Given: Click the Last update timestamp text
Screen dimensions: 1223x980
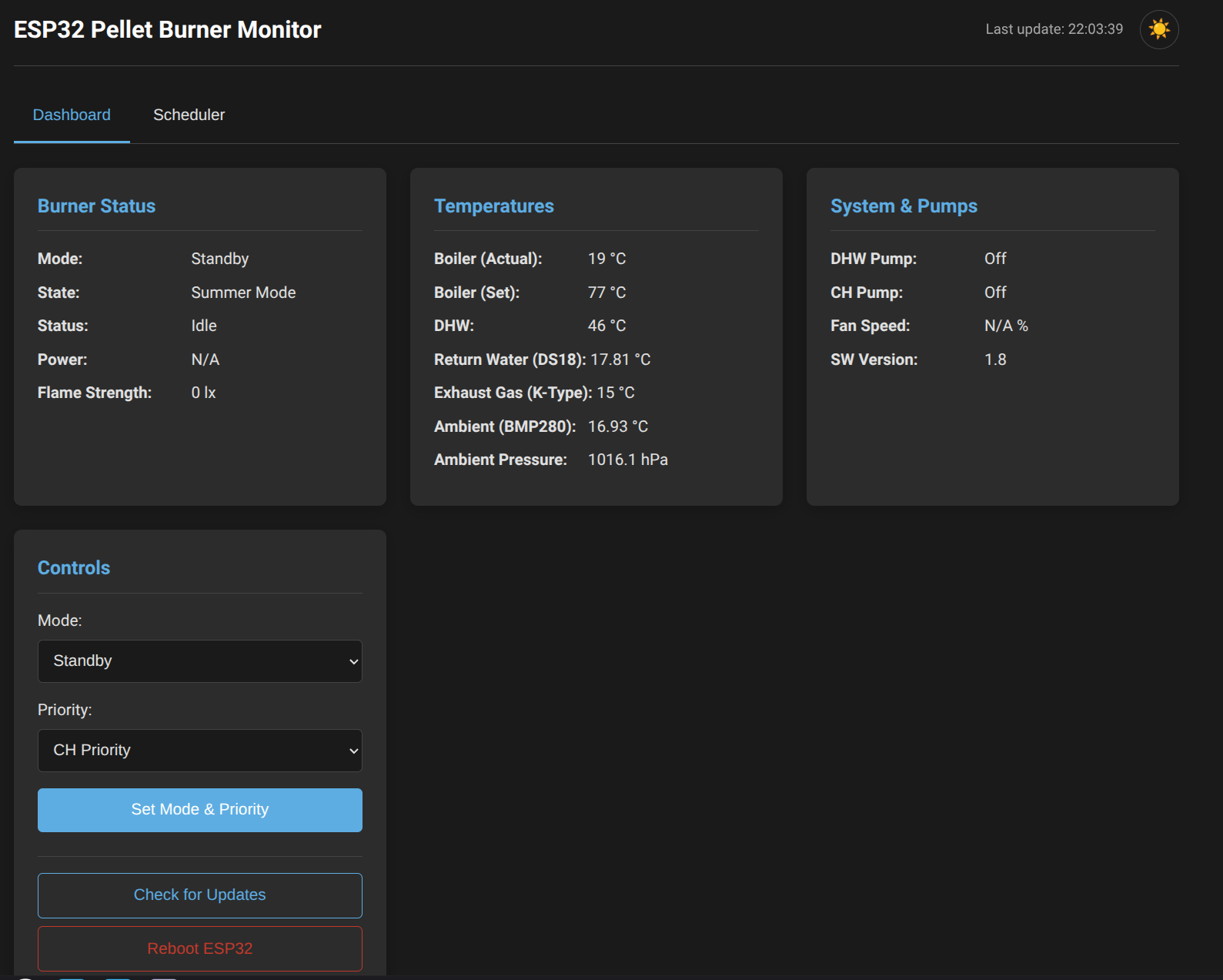Looking at the screenshot, I should point(1054,29).
